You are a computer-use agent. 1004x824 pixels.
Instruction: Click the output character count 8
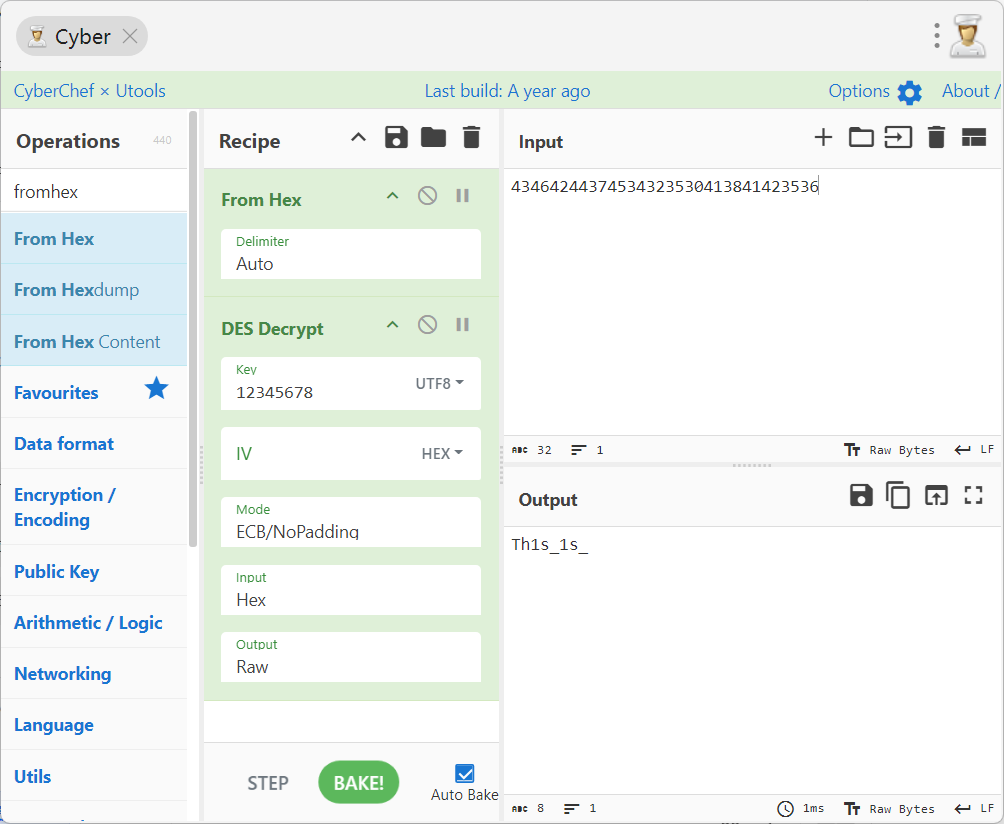click(x=528, y=809)
